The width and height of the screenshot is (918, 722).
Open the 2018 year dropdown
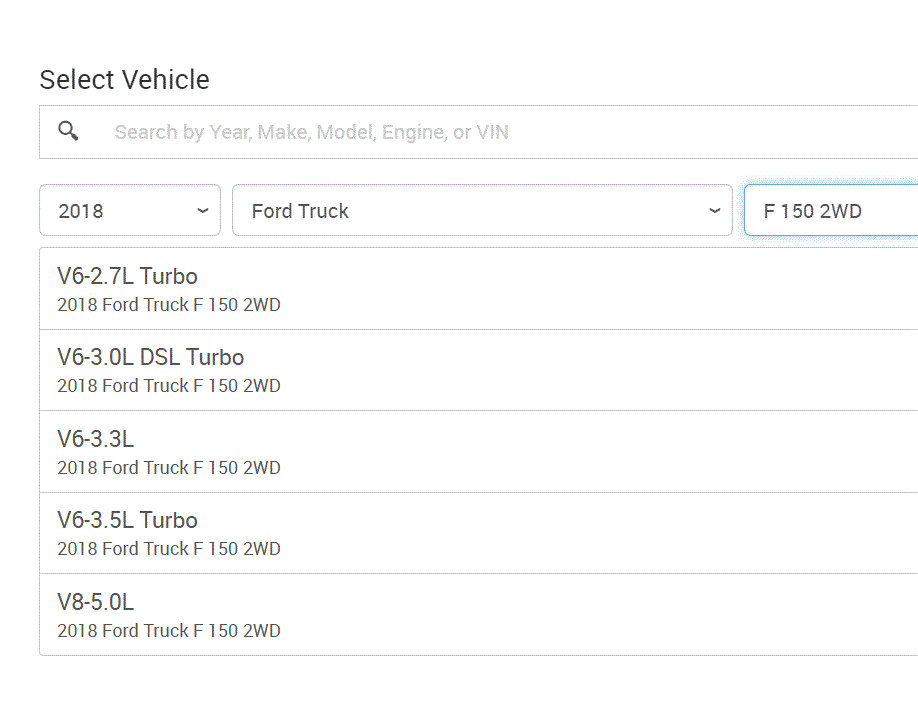(130, 210)
